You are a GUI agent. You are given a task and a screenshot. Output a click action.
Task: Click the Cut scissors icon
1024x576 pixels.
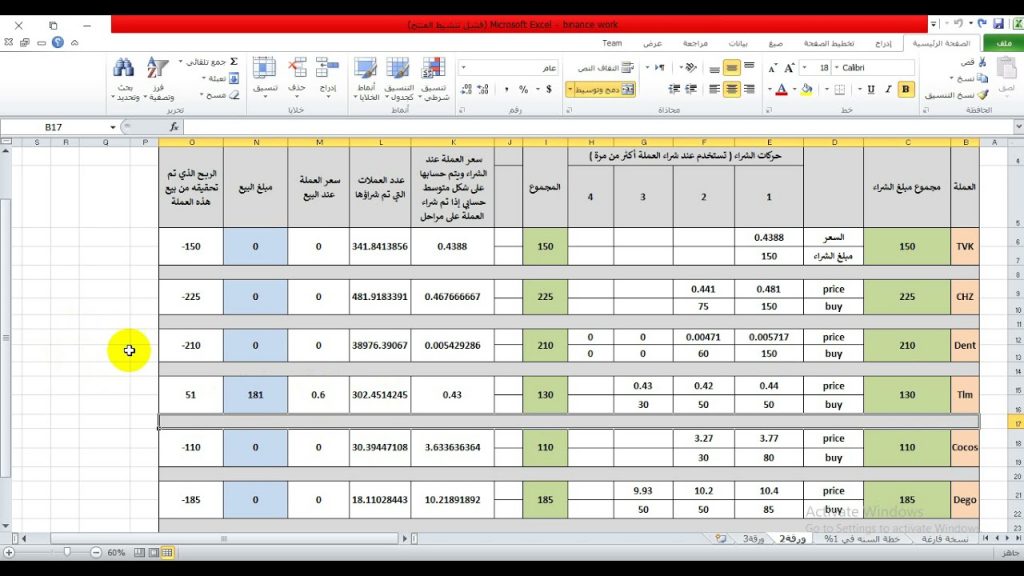click(982, 62)
